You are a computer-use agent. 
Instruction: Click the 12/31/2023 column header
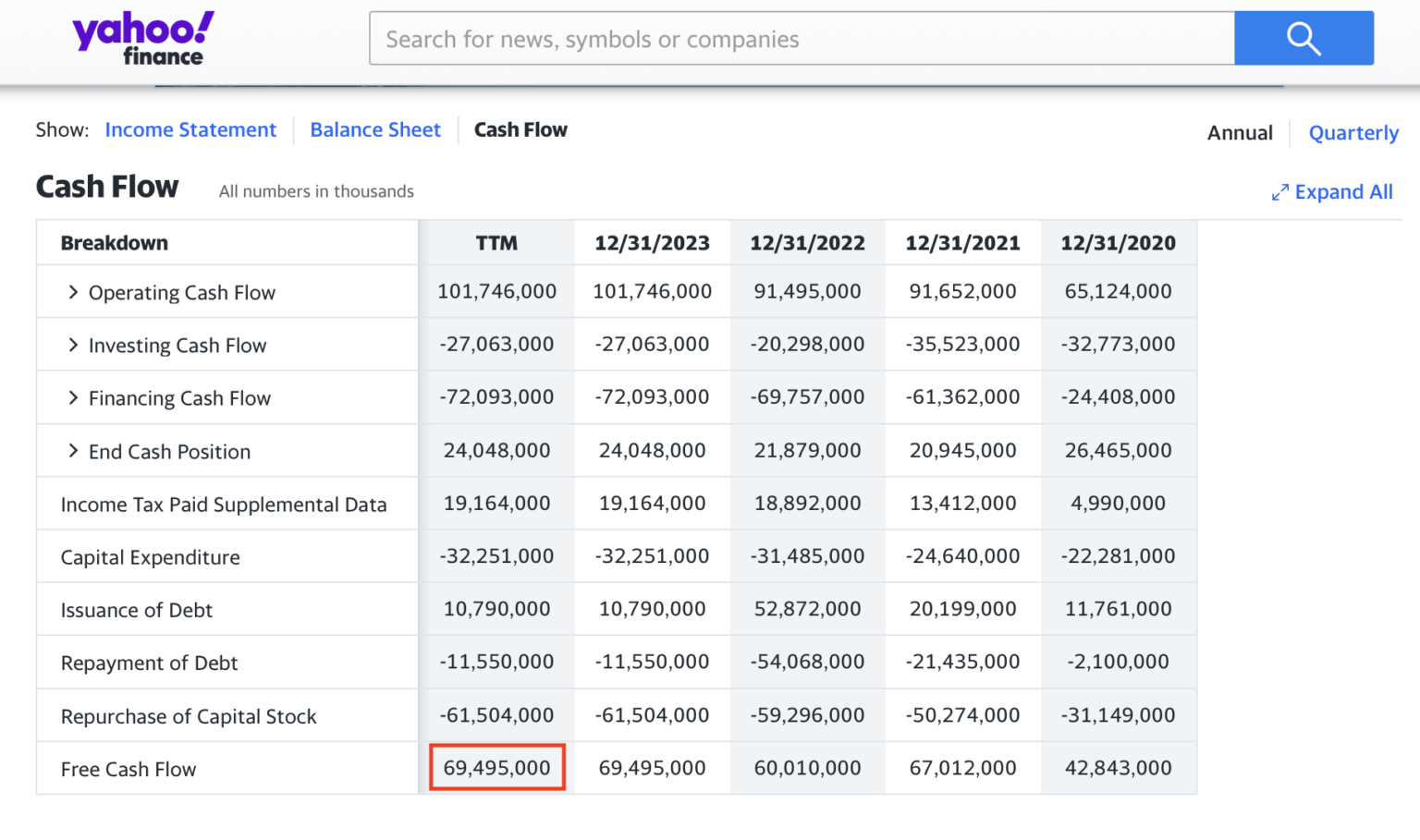click(652, 243)
